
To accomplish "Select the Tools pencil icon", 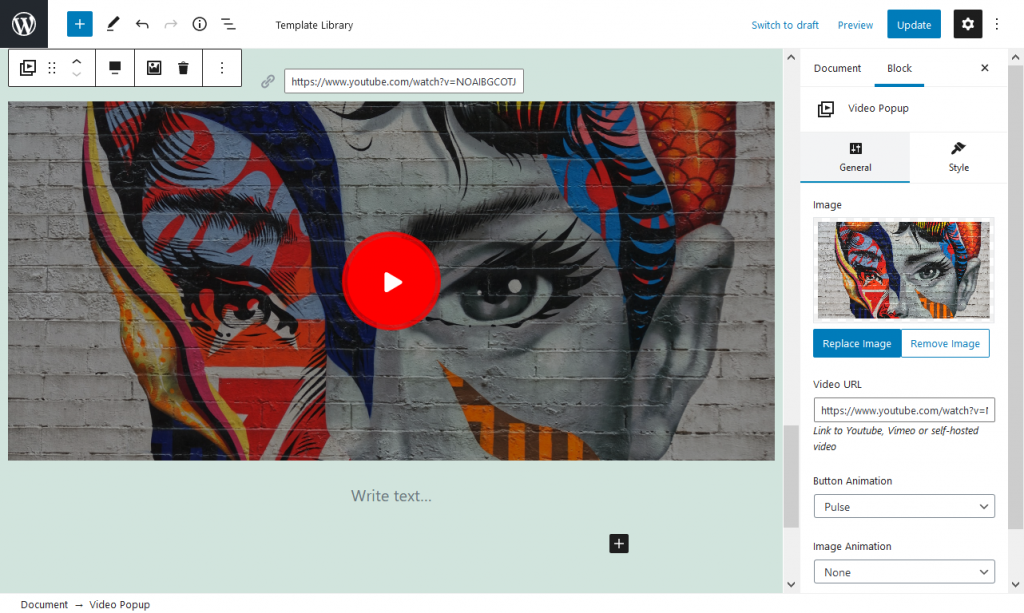I will [112, 24].
